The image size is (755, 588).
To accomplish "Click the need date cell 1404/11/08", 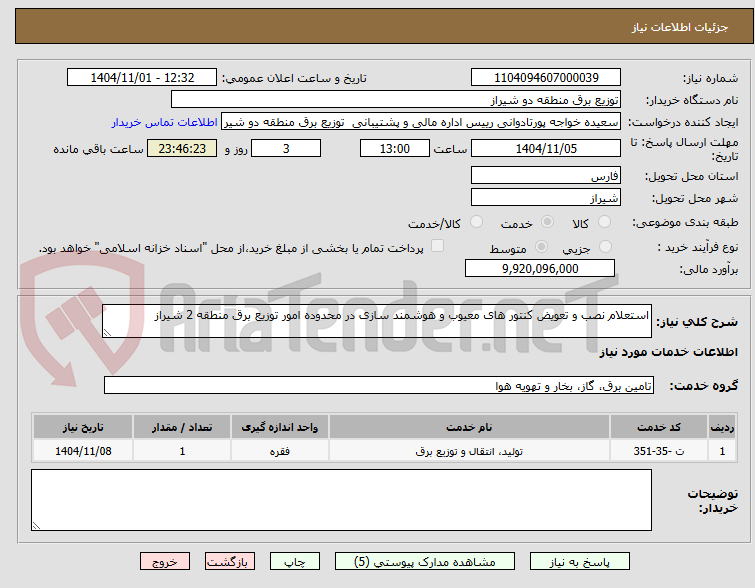I will click(83, 451).
